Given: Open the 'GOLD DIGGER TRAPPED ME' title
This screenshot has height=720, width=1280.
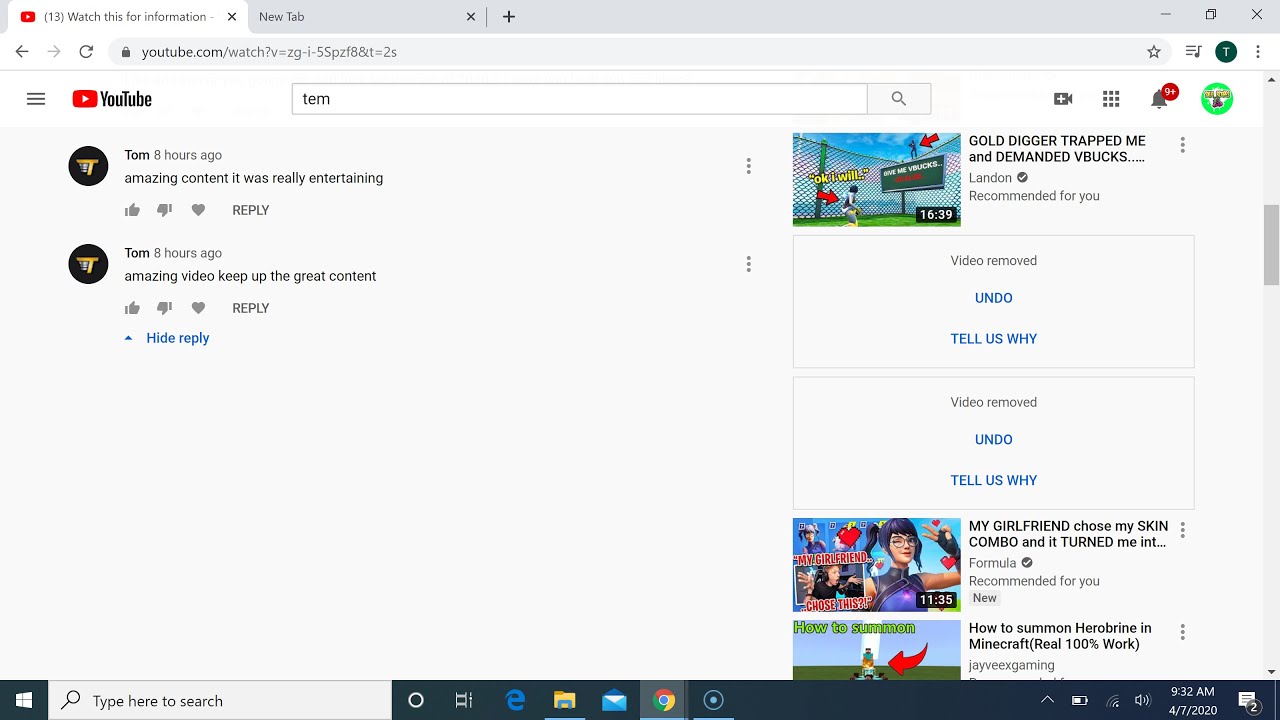Looking at the screenshot, I should [x=1057, y=149].
